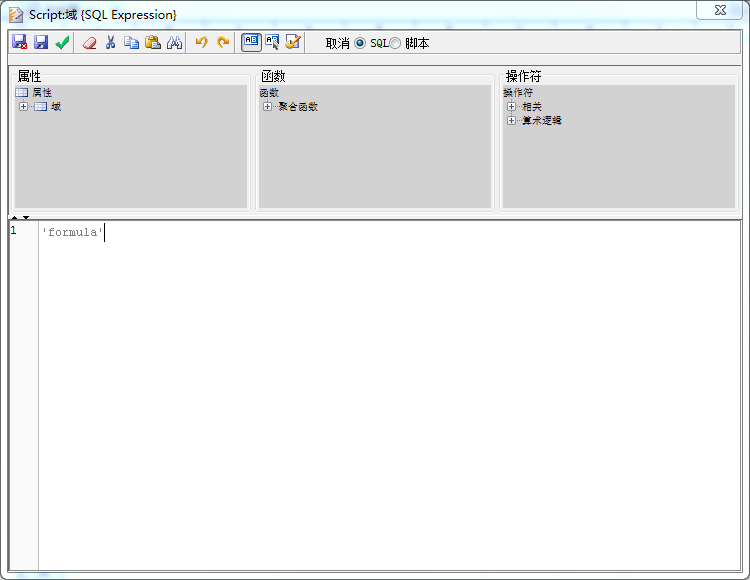Click the script window title icon
Screen dimensions: 750x580
(16, 15)
